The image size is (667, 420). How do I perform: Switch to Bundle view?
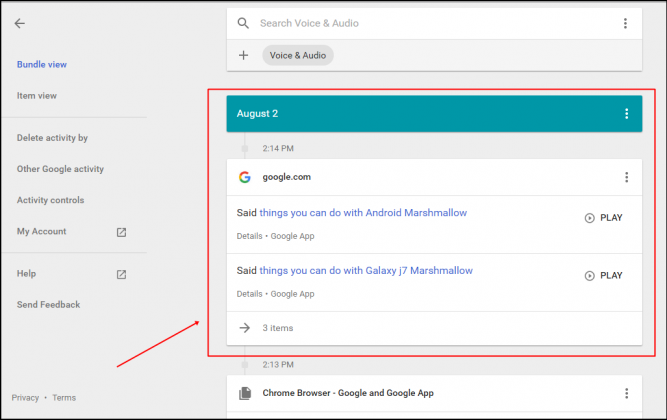click(x=42, y=65)
